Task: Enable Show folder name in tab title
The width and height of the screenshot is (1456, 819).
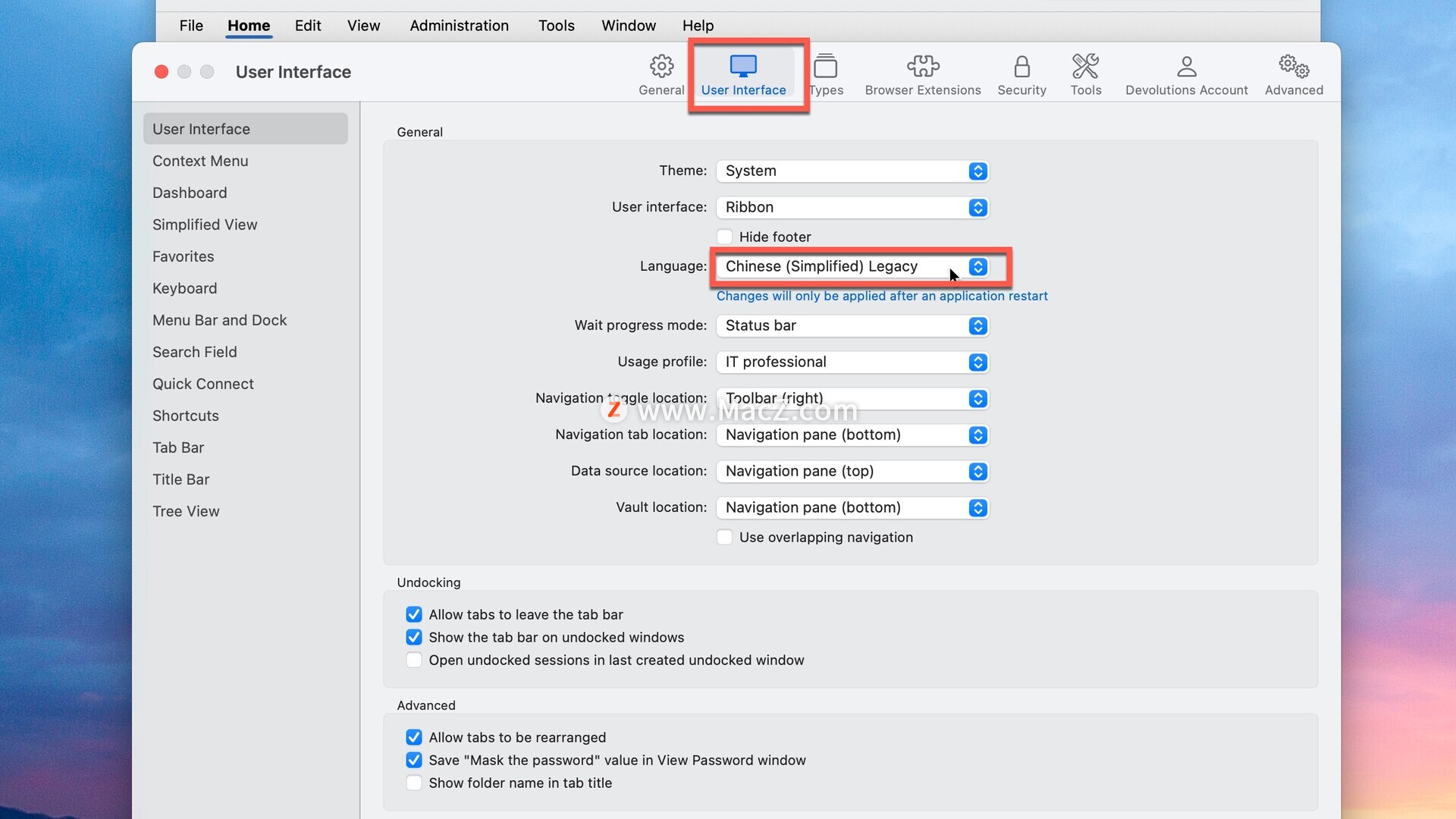Action: 414,783
